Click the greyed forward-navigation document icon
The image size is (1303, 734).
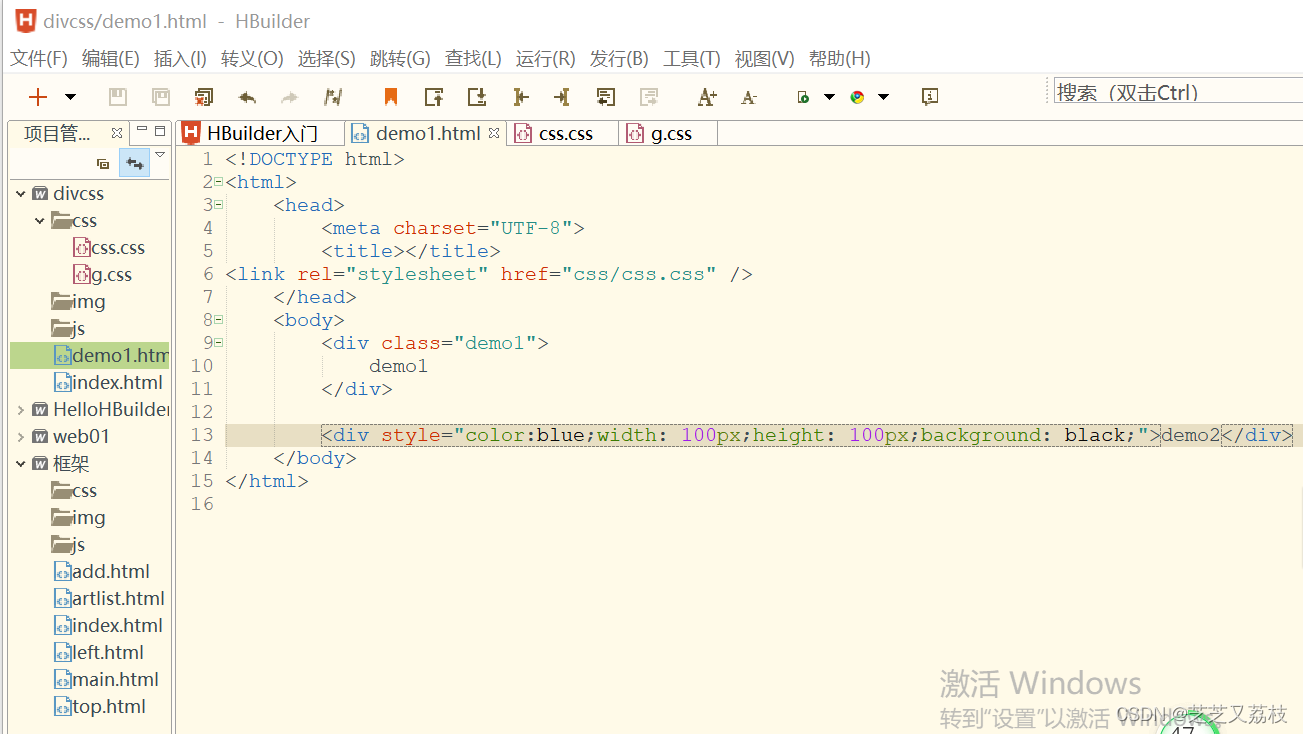point(649,97)
